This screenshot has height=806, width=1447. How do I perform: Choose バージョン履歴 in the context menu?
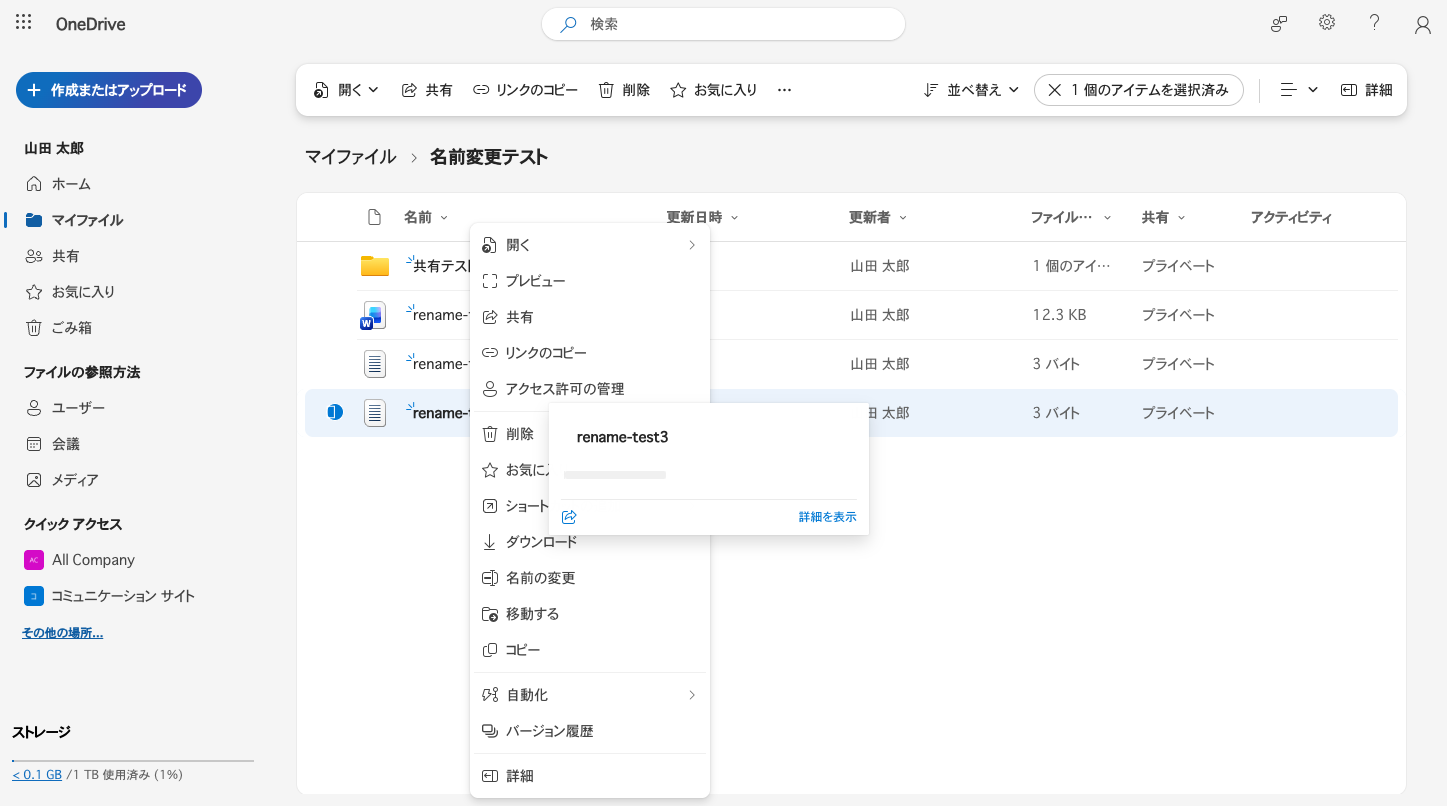click(590, 731)
